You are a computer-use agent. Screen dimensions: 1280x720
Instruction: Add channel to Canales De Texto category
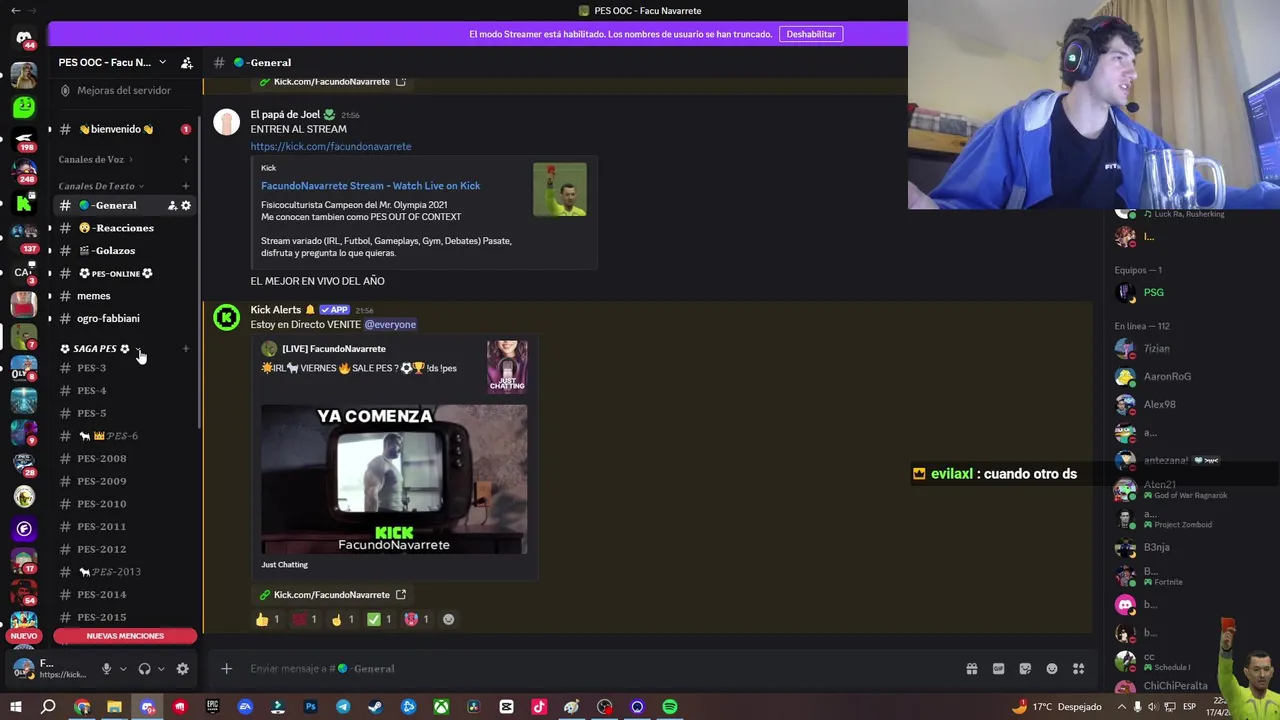(185, 186)
